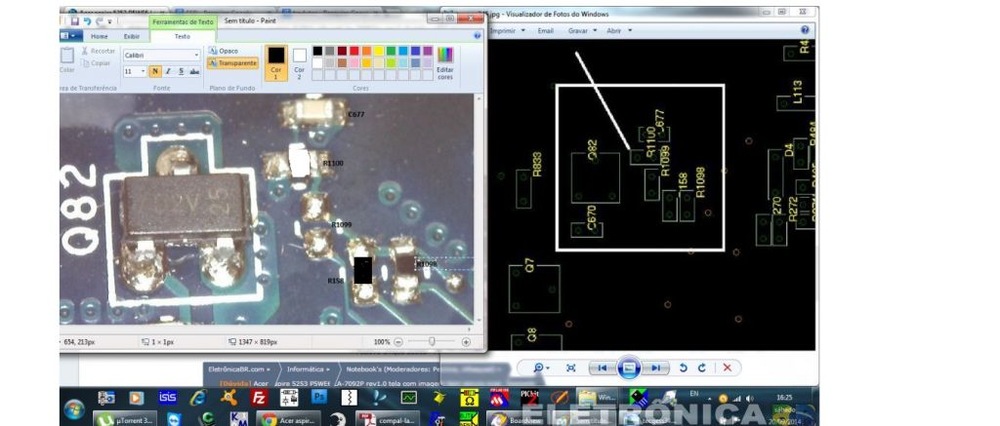
Task: Switch to the Home ribbon tab
Action: click(x=99, y=36)
